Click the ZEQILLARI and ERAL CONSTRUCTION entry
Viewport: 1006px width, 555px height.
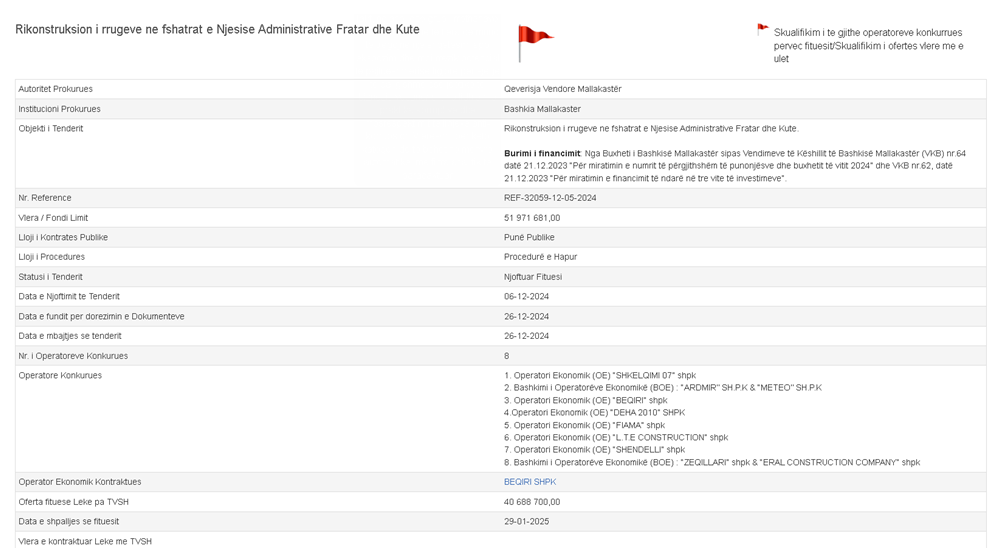[711, 463]
